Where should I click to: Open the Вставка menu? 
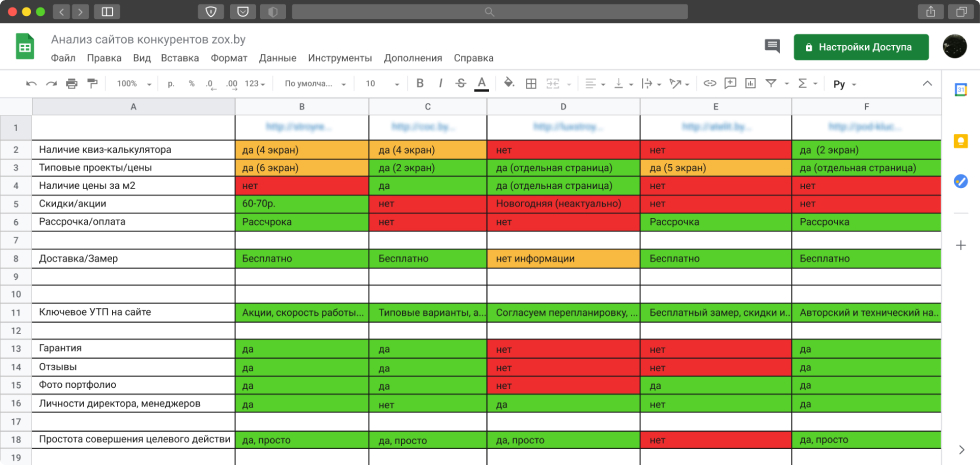180,58
